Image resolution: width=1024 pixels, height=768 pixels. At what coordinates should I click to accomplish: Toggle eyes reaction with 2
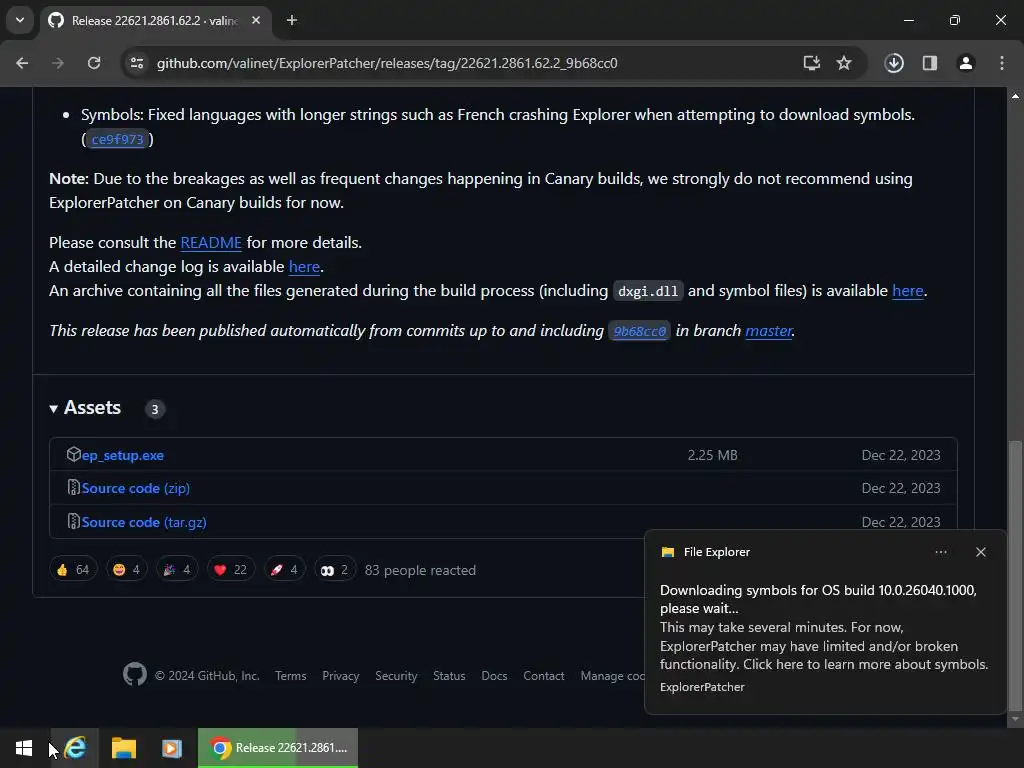point(334,570)
